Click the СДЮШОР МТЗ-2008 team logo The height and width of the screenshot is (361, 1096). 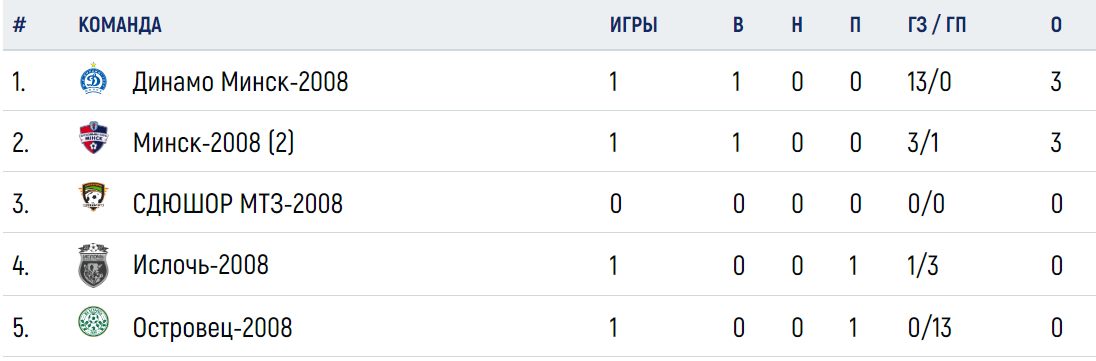[93, 199]
